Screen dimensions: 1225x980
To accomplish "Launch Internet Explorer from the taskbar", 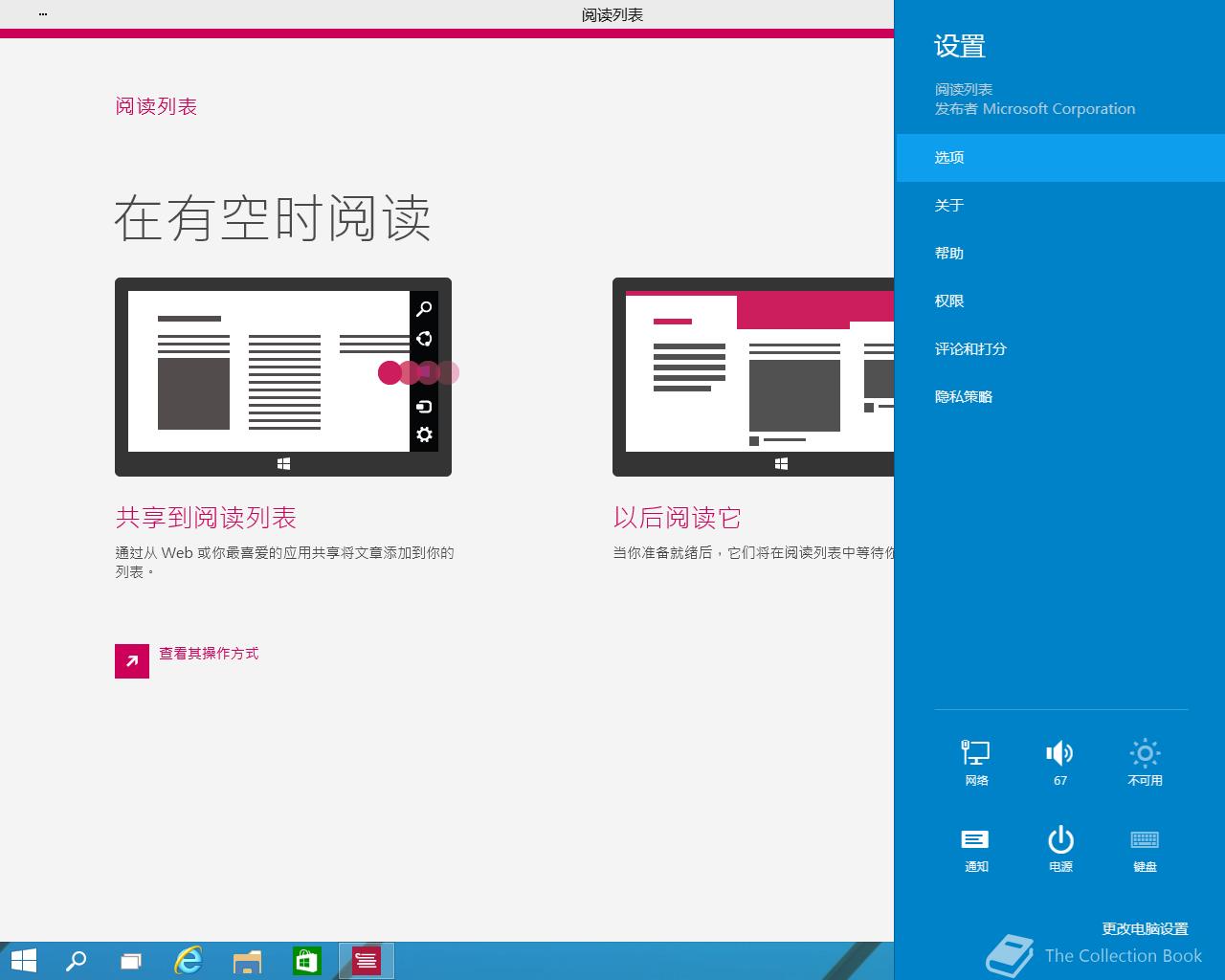I will pos(189,961).
